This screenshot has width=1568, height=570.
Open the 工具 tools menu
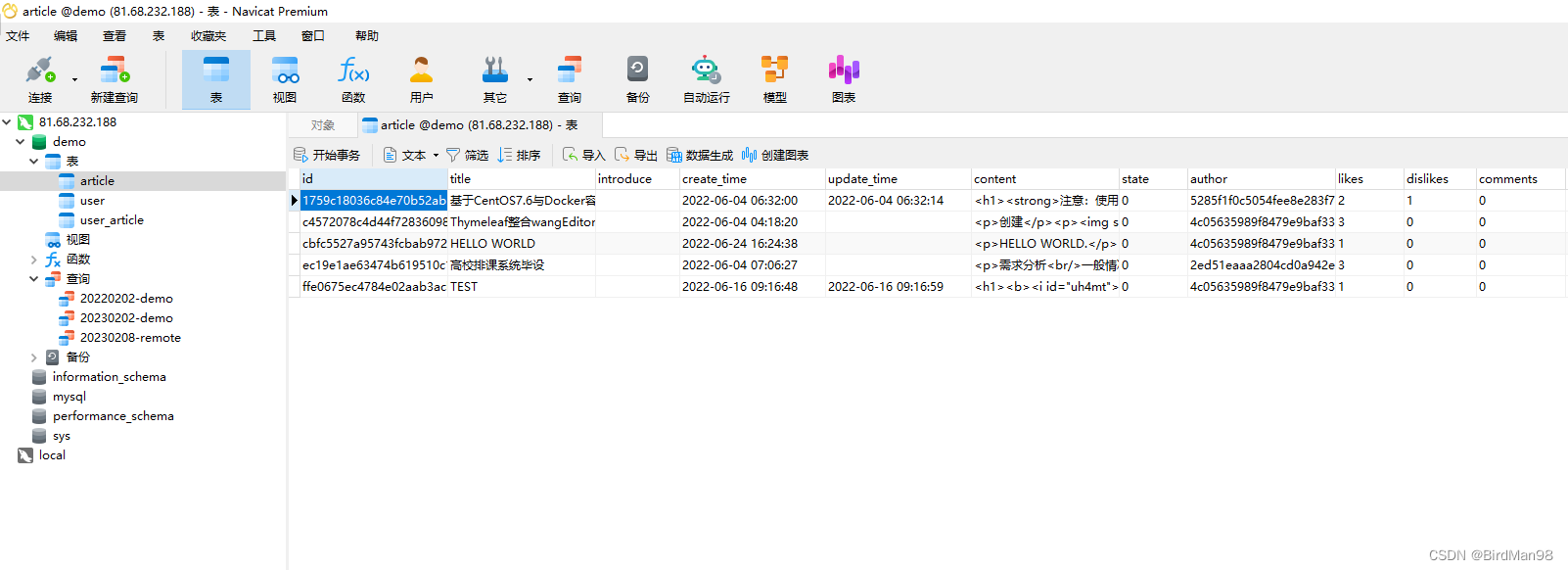tap(264, 36)
